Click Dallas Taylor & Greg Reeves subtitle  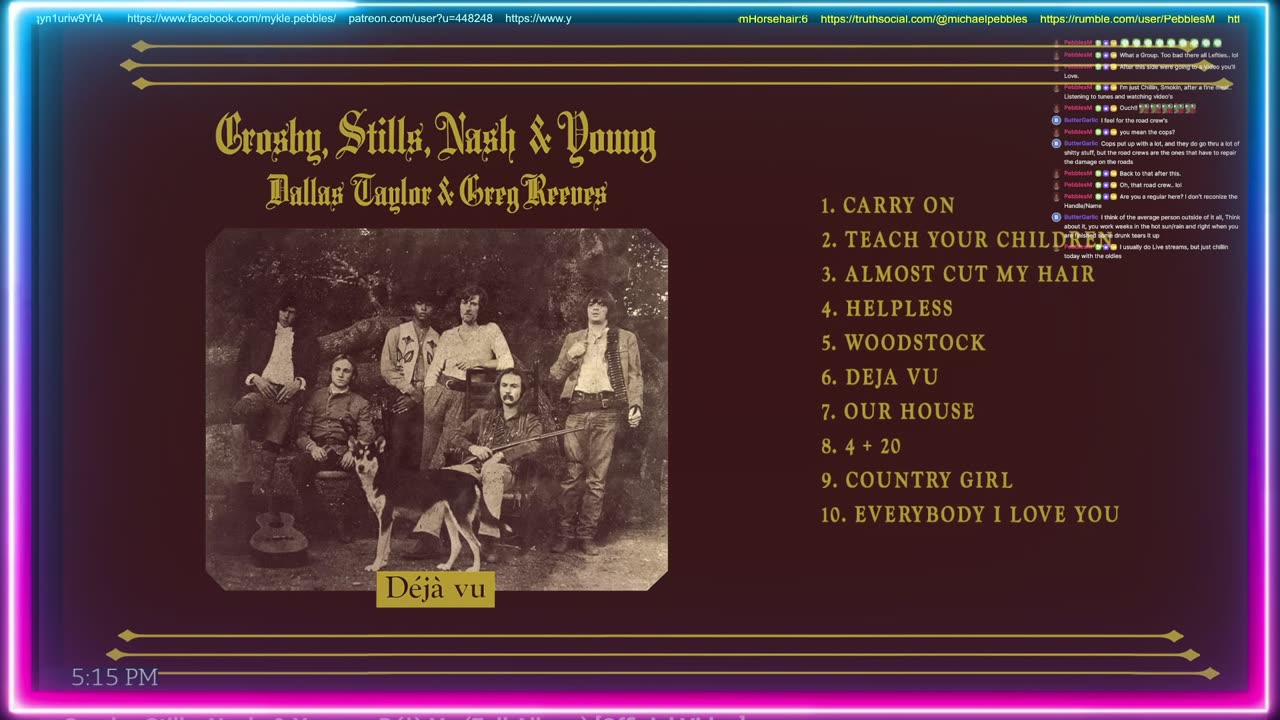pos(436,191)
